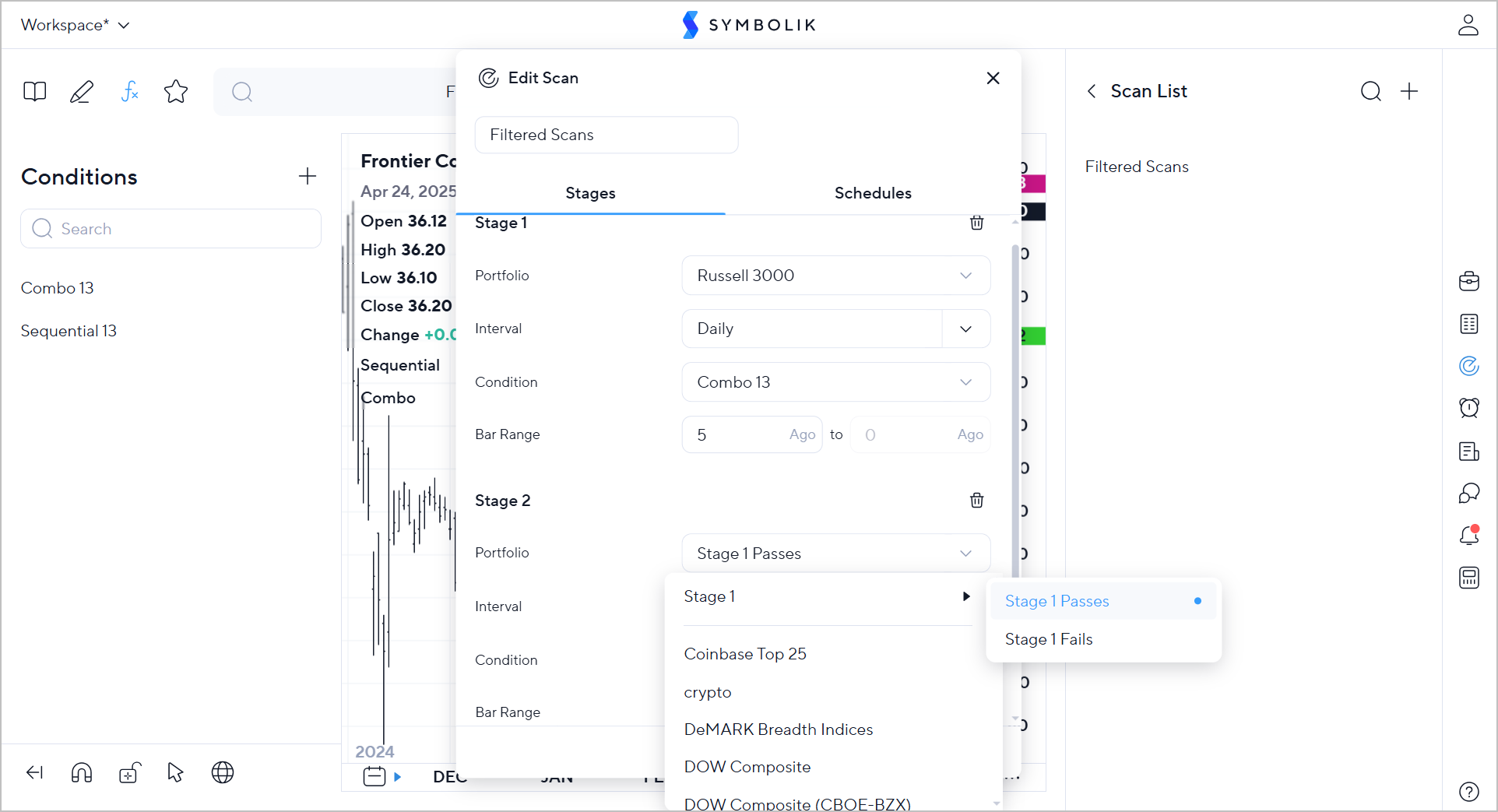This screenshot has width=1498, height=812.
Task: Open the Workspace dropdown menu
Action: pos(75,25)
